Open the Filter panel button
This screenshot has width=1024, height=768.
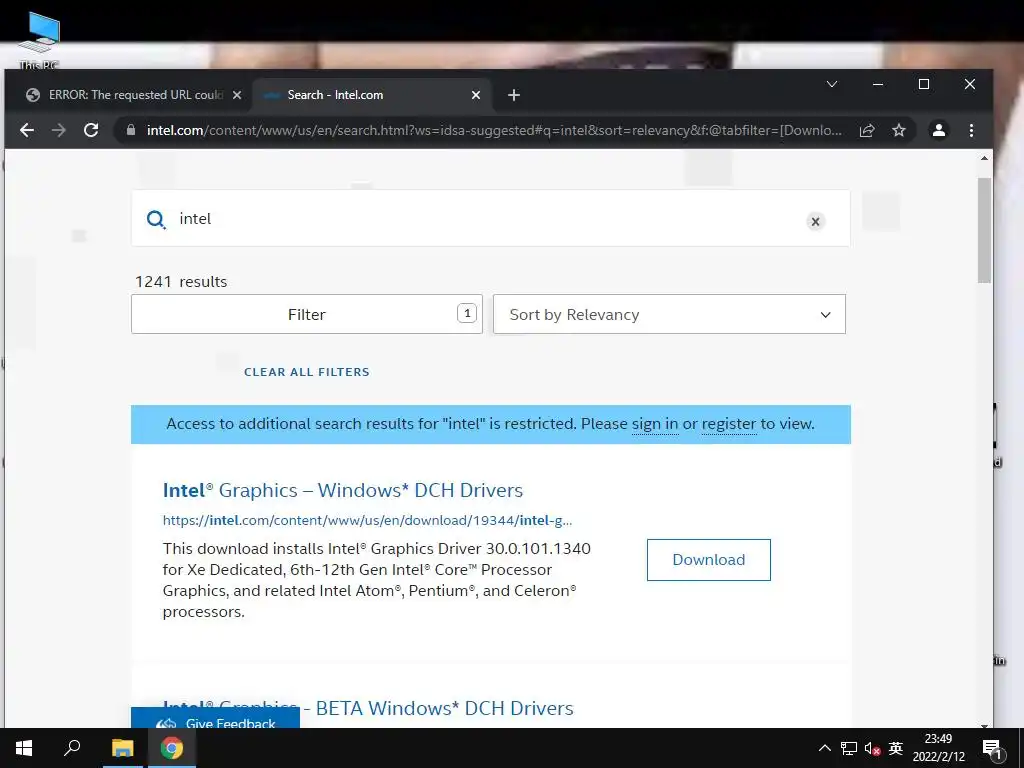[x=307, y=314]
